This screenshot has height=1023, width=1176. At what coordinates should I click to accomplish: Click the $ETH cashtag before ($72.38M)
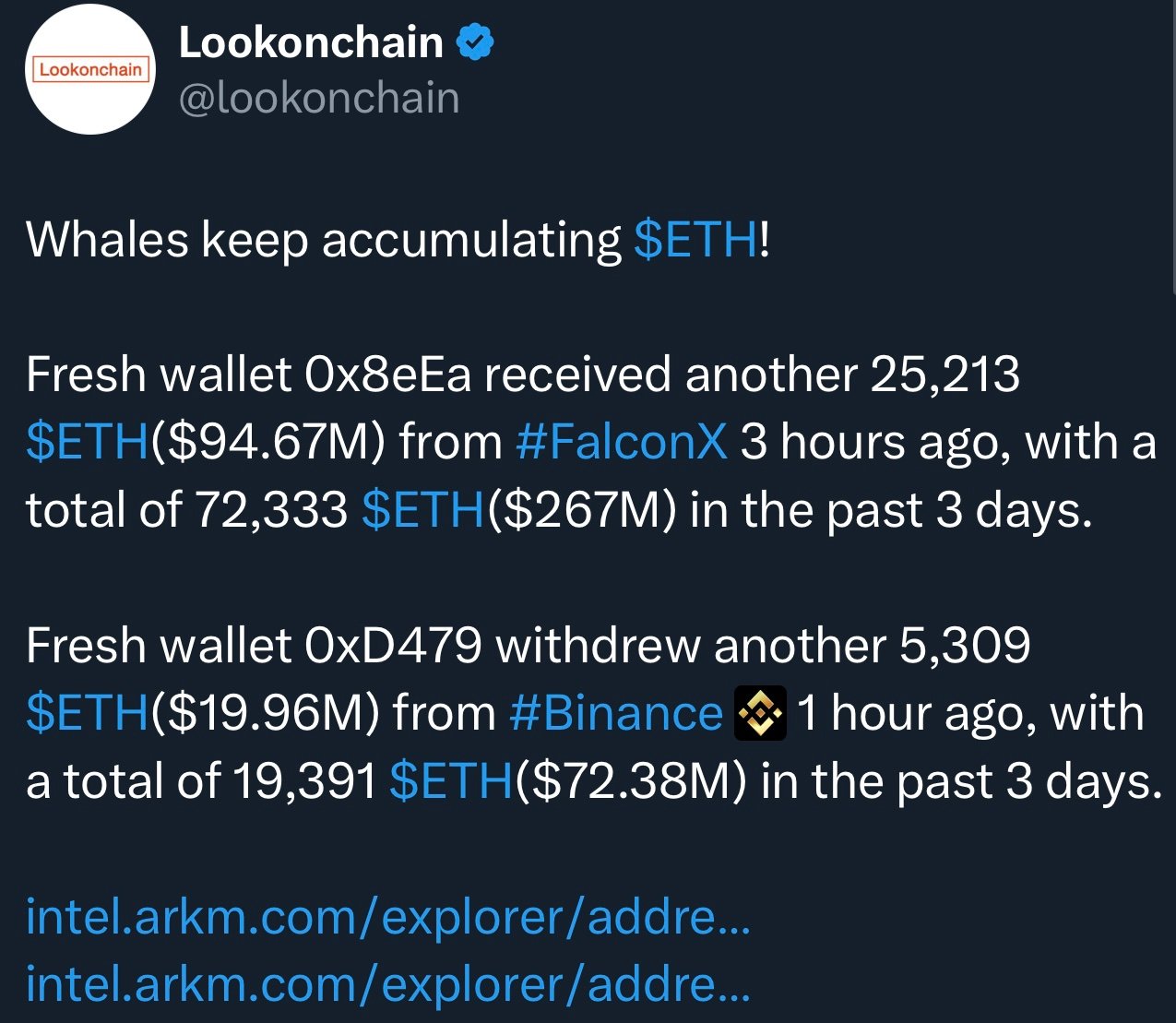tap(450, 781)
